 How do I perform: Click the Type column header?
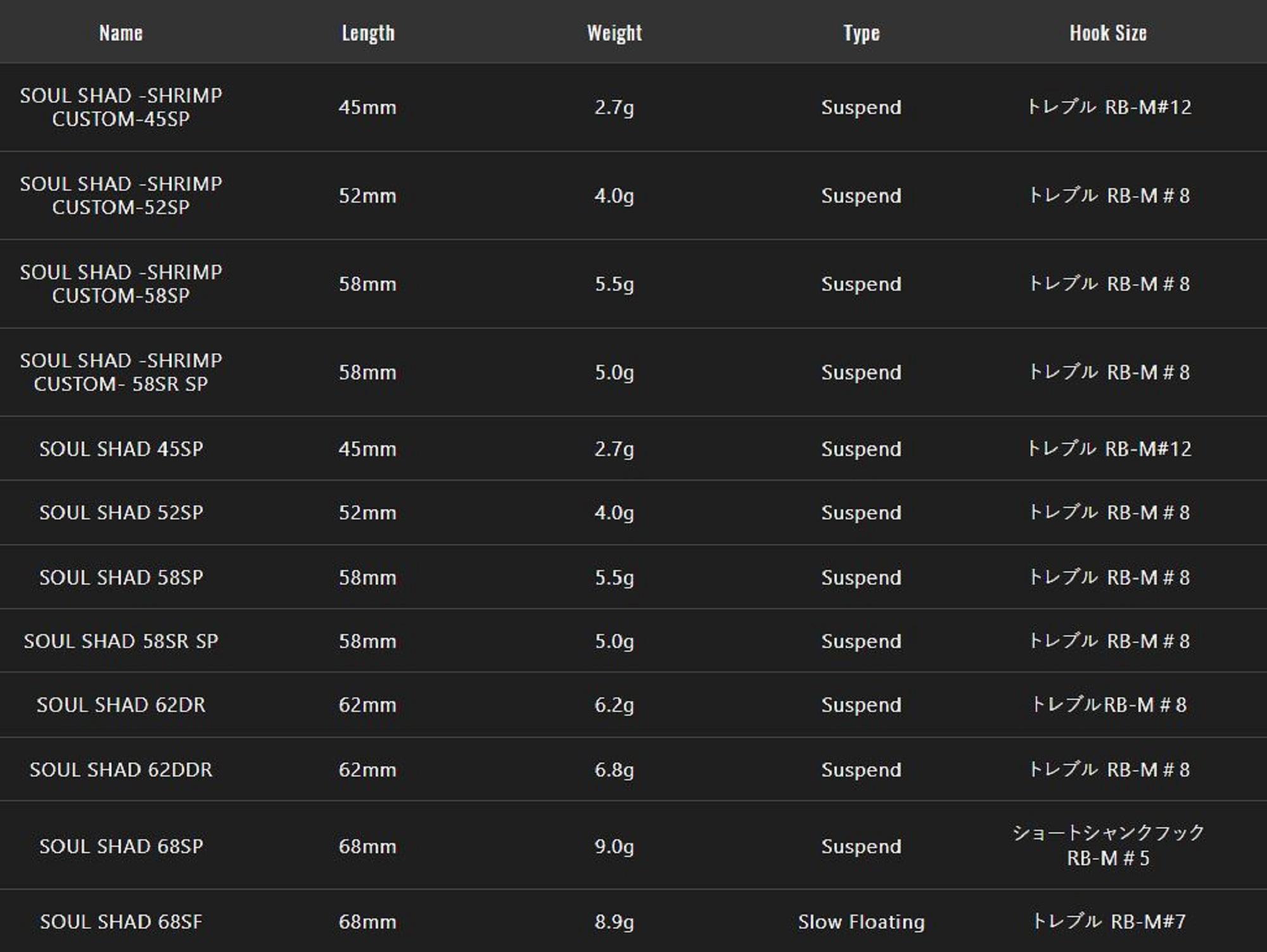[x=861, y=33]
